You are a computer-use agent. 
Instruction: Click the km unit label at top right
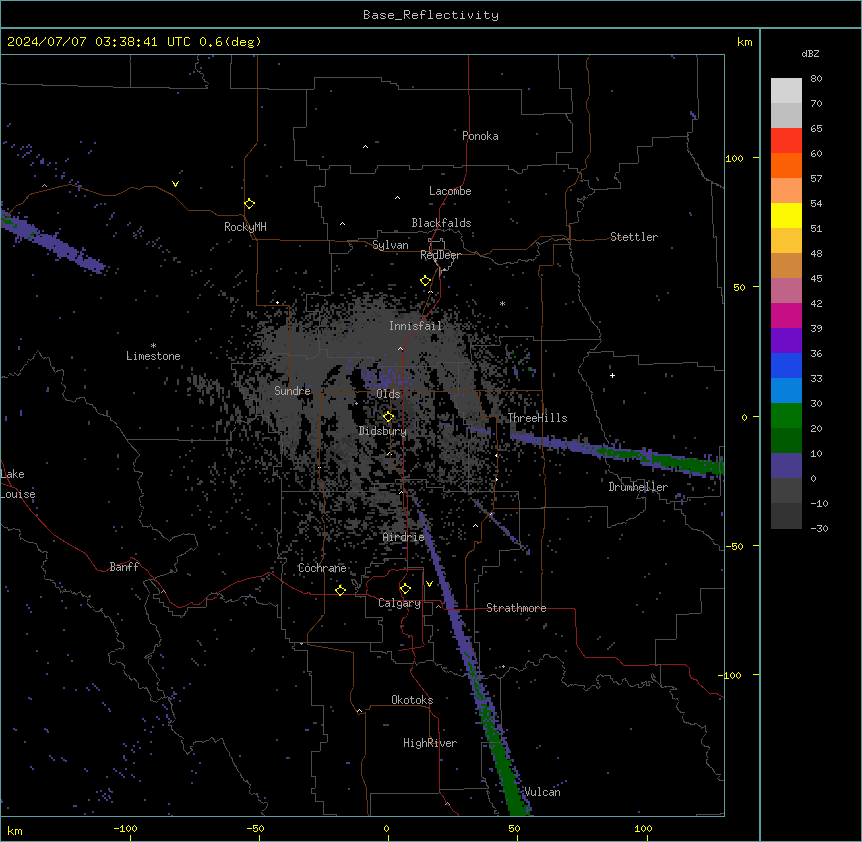(x=745, y=42)
